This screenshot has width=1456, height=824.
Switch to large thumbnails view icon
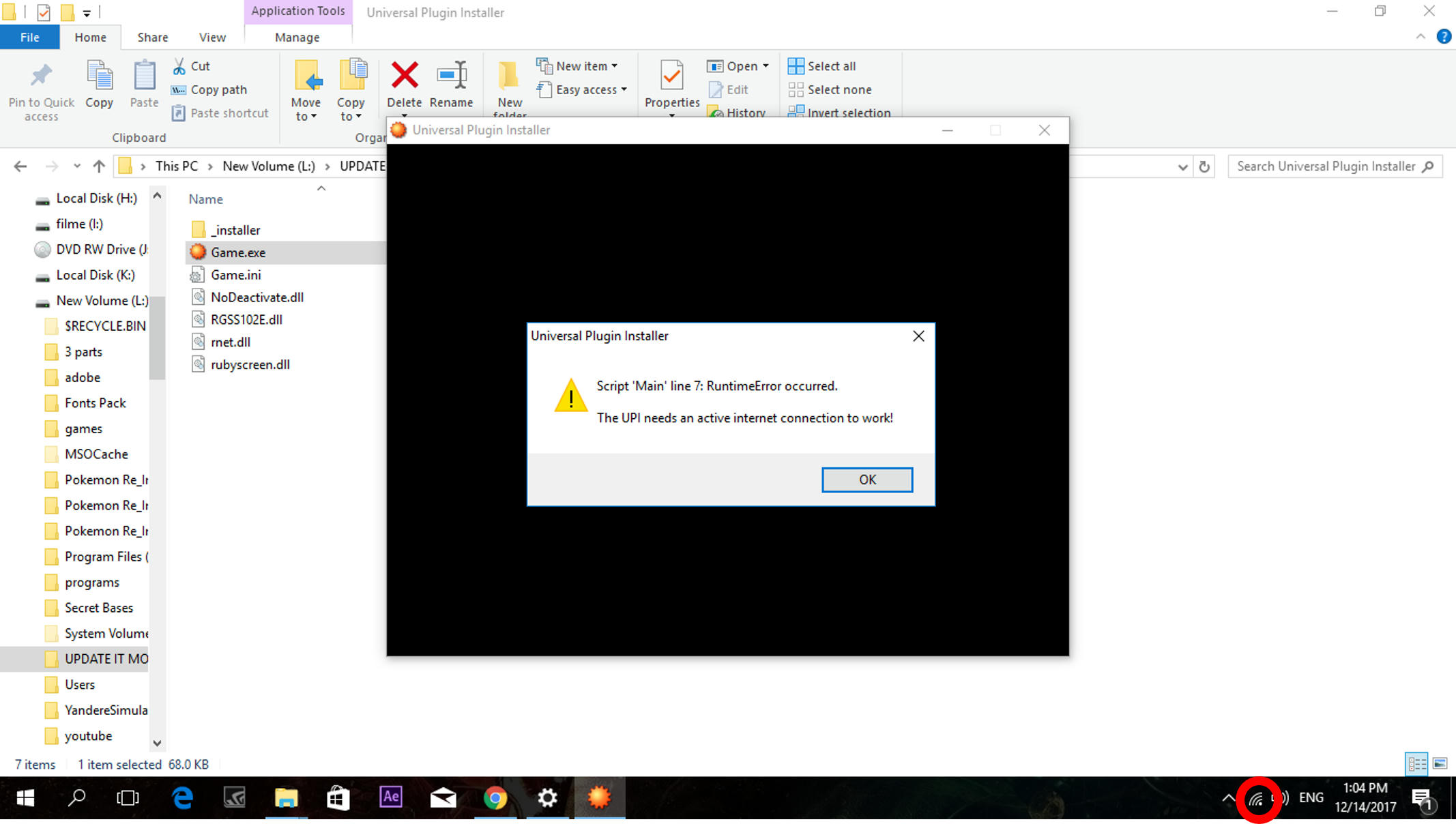(1440, 764)
